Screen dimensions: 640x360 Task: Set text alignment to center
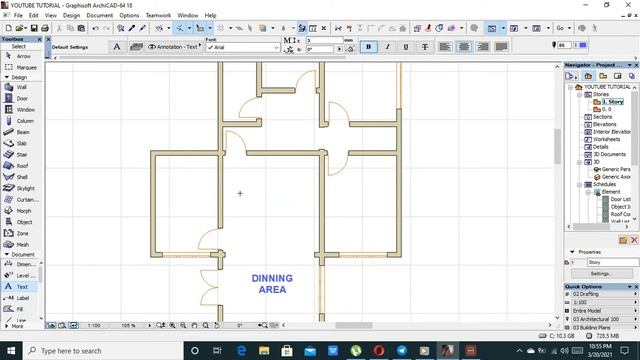[x=464, y=47]
